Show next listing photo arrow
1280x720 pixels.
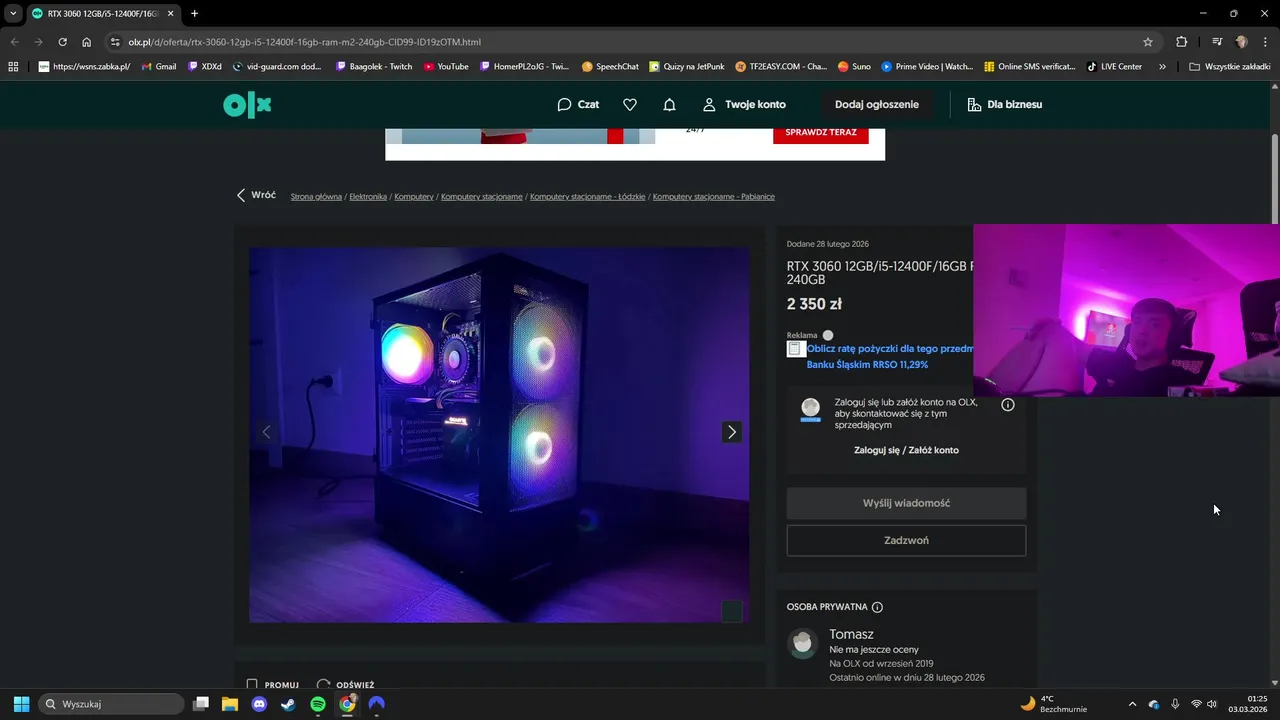click(x=732, y=432)
